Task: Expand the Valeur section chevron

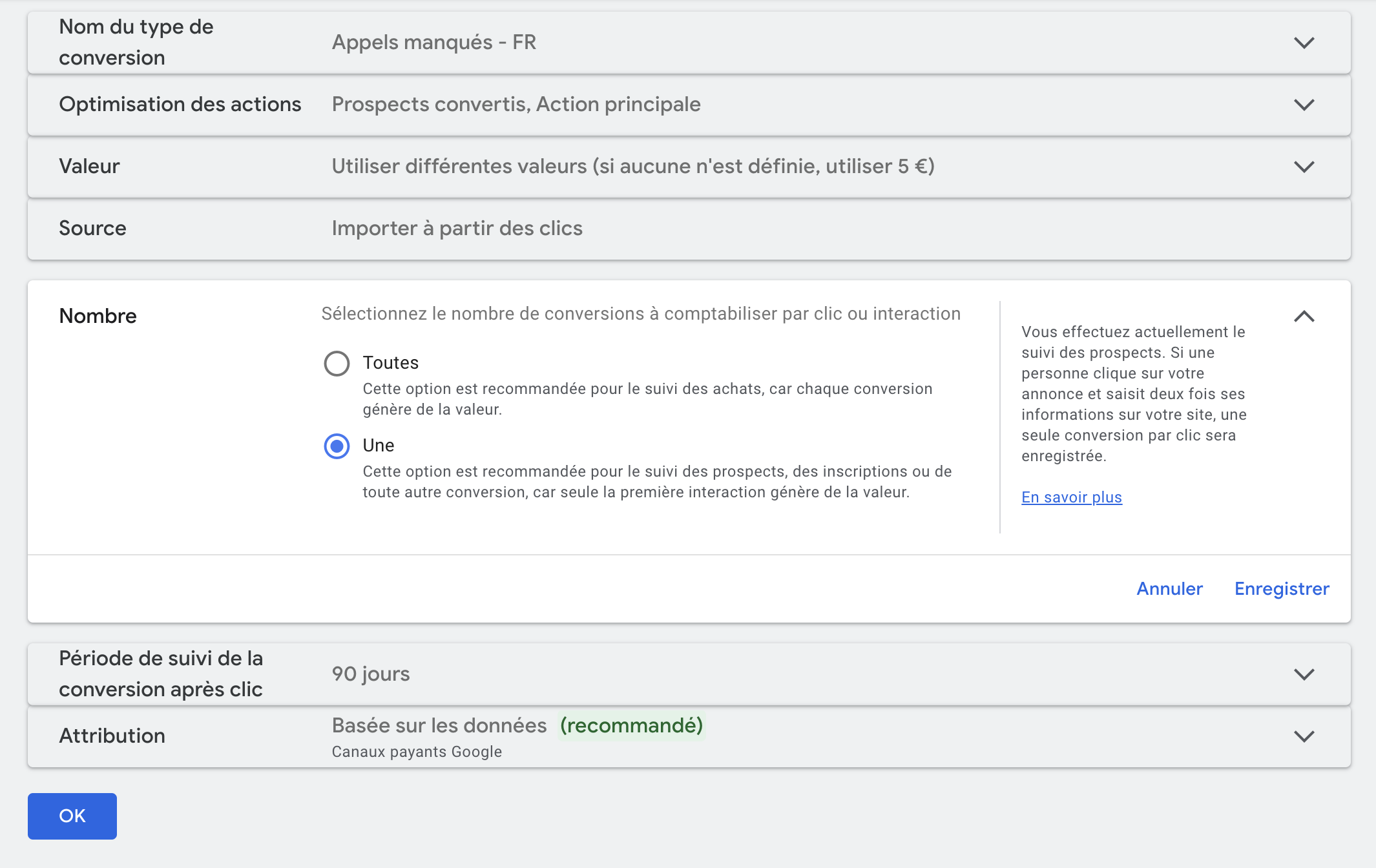Action: (x=1304, y=167)
